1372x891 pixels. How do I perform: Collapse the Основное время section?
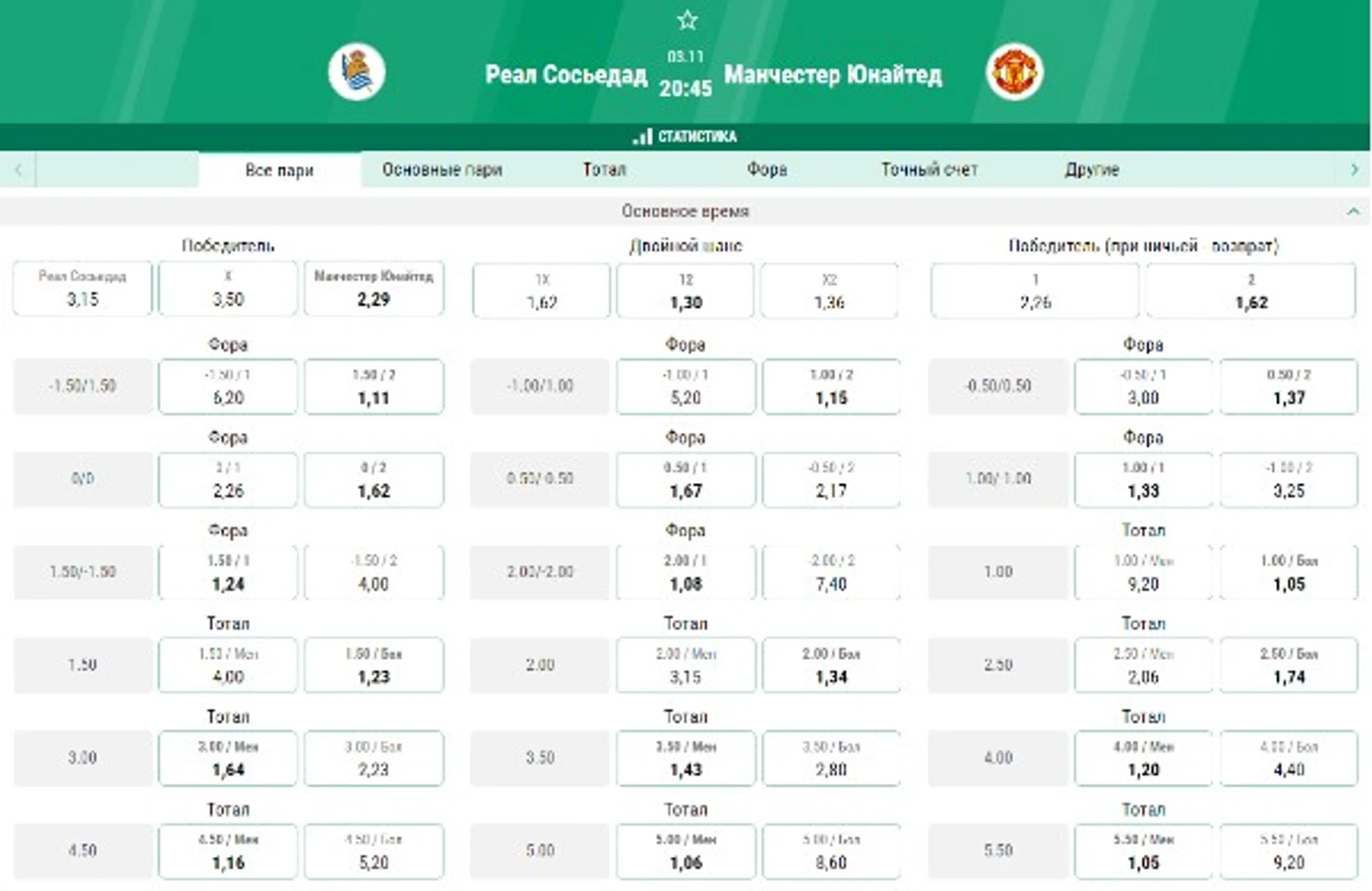[1353, 211]
